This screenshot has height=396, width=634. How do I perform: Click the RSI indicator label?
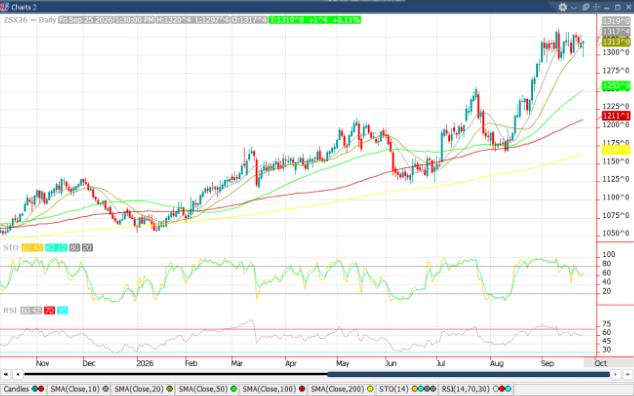coord(10,311)
